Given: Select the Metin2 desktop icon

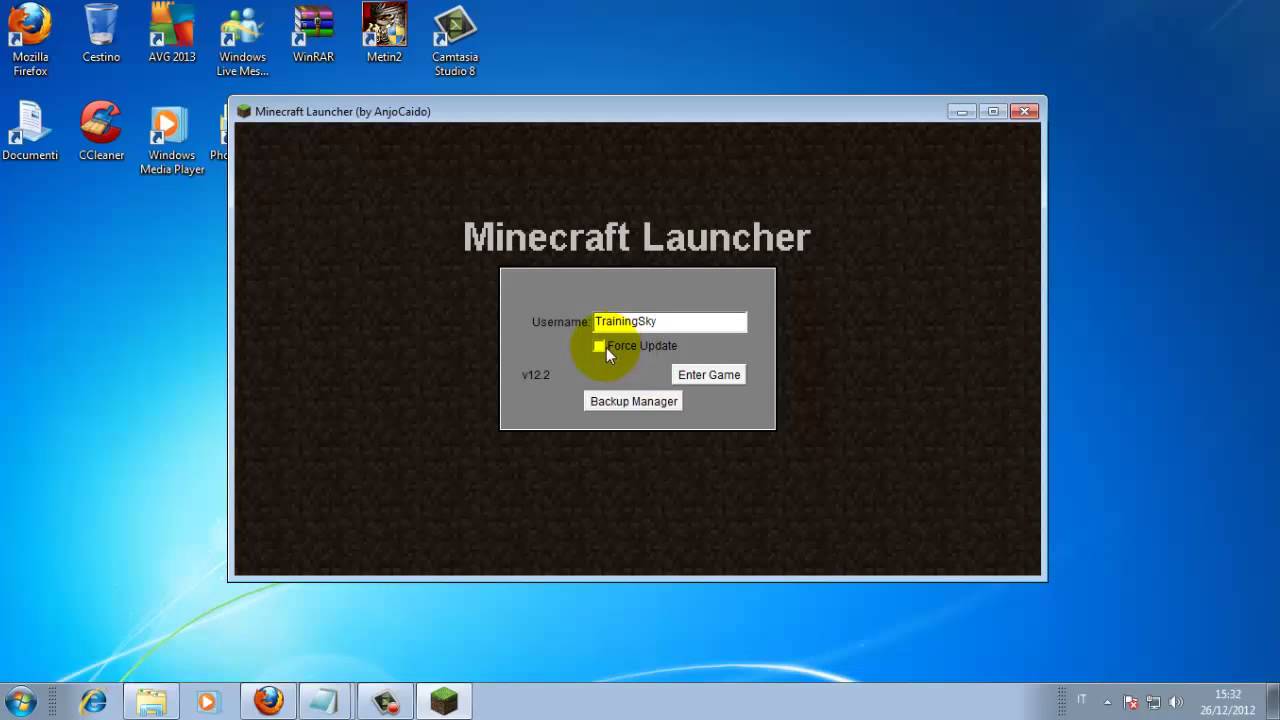Looking at the screenshot, I should [x=384, y=35].
